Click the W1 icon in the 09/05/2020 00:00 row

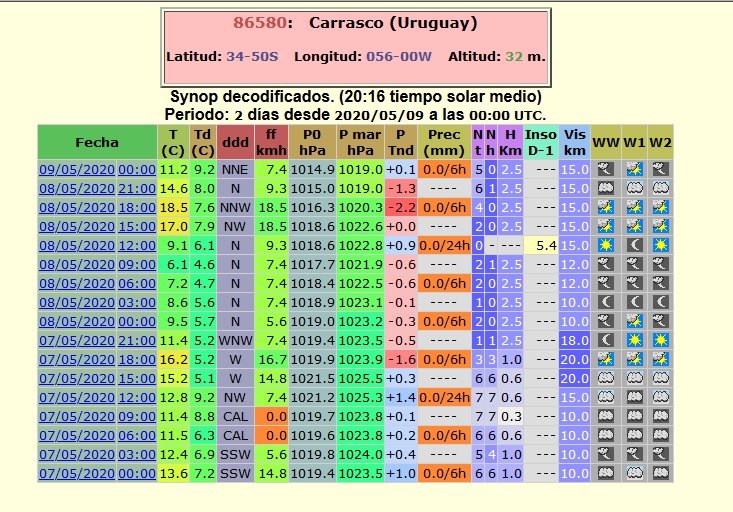click(x=633, y=169)
